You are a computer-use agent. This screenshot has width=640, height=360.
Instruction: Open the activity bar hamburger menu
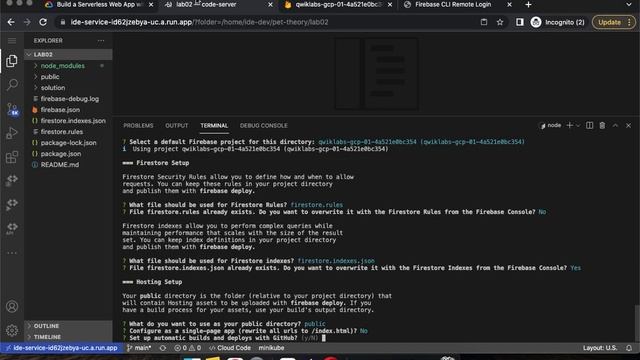pos(12,40)
